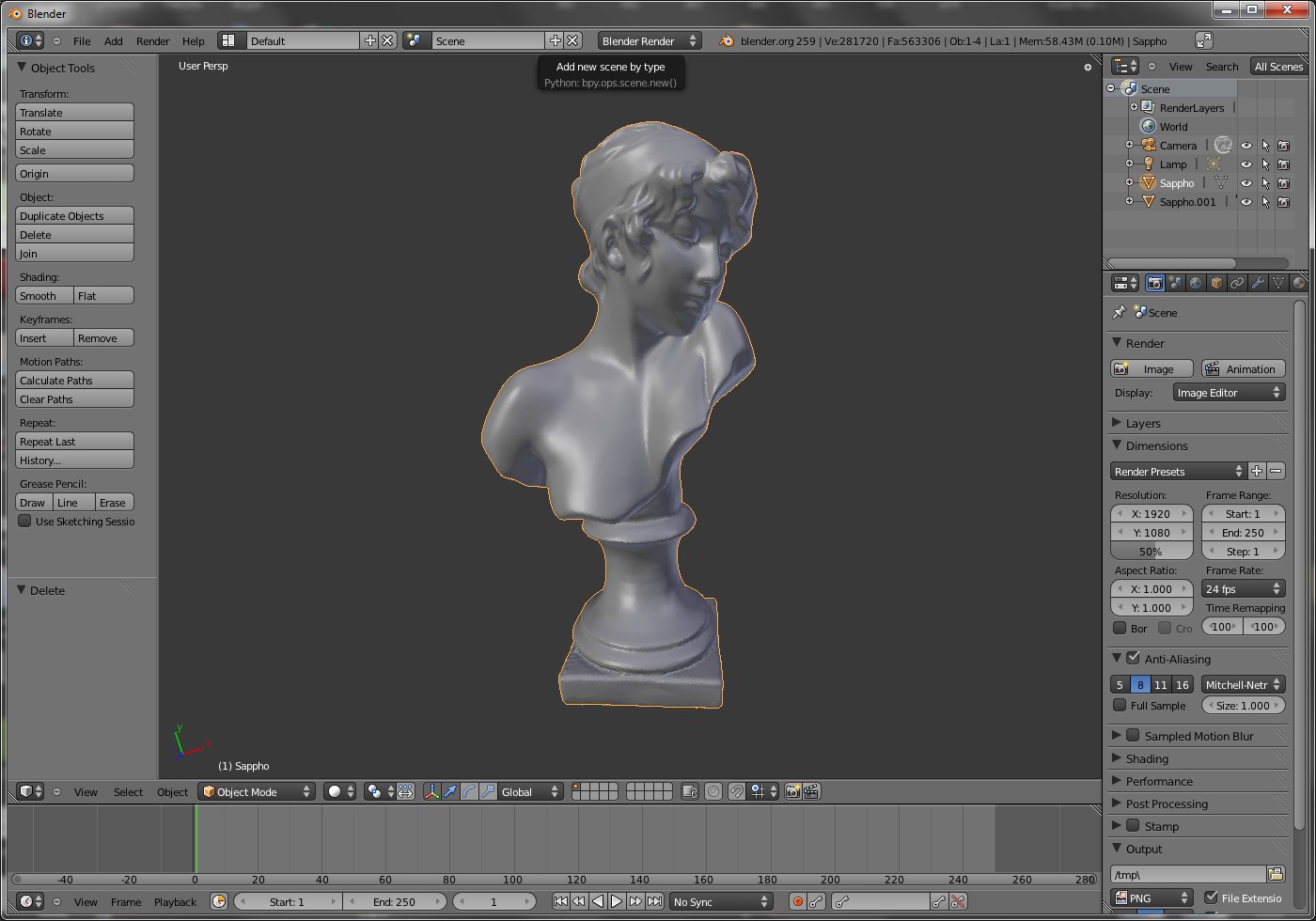Click the snap magnet icon
Viewport: 1316px width, 921px height.
(736, 791)
